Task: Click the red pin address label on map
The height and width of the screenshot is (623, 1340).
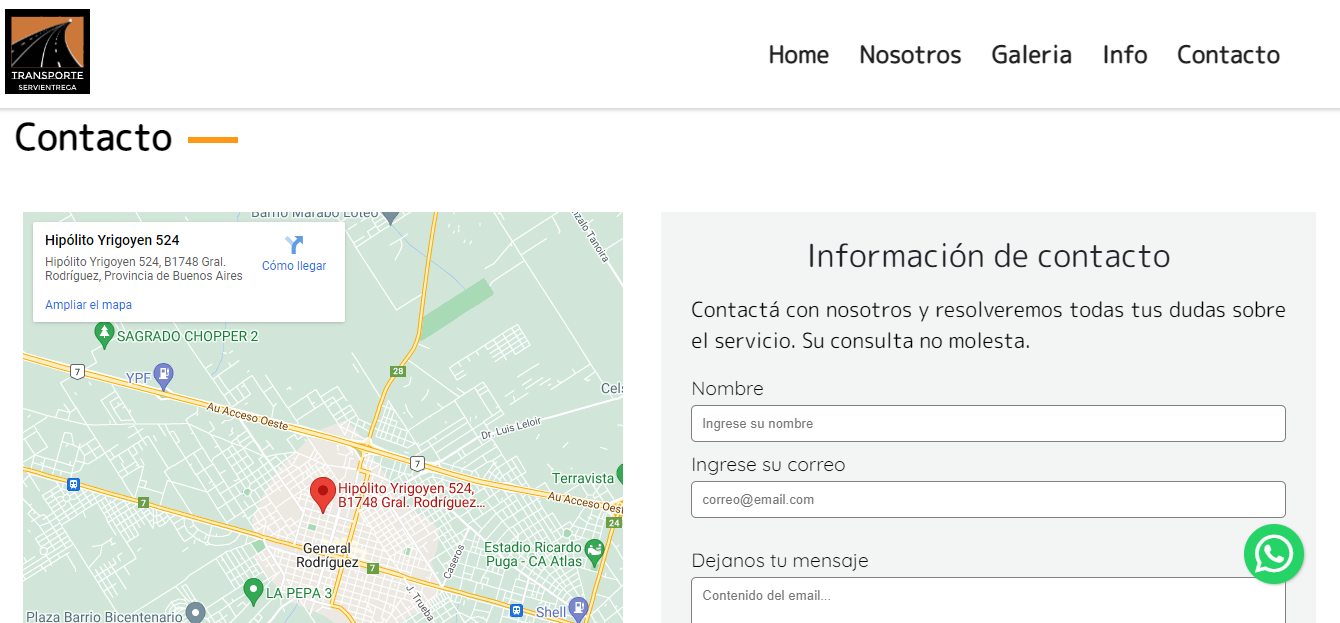Action: (411, 495)
